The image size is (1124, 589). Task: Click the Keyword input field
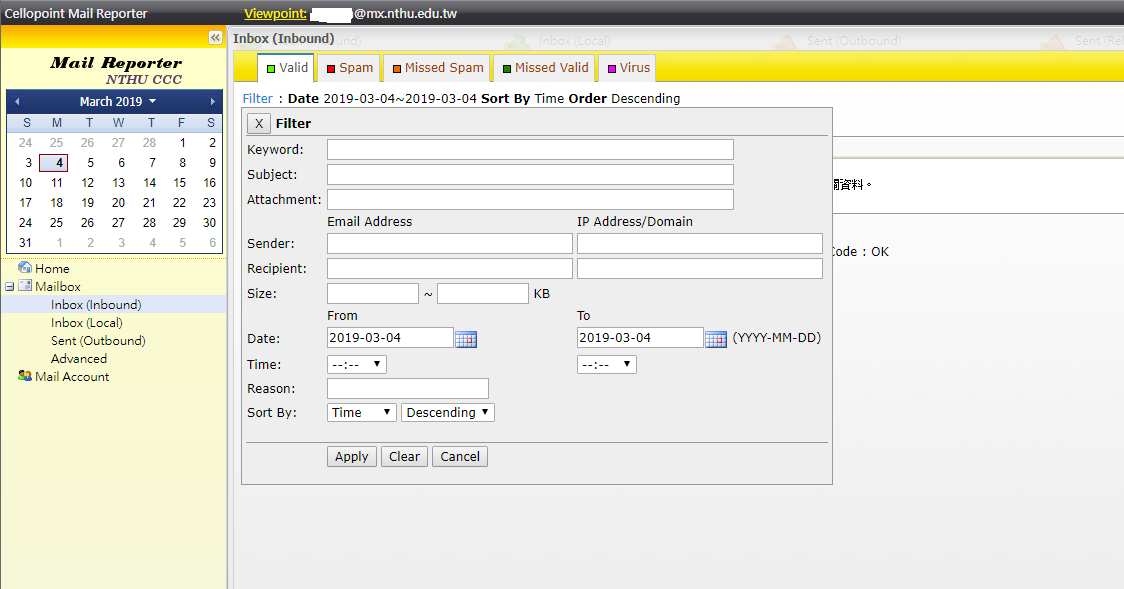point(530,150)
